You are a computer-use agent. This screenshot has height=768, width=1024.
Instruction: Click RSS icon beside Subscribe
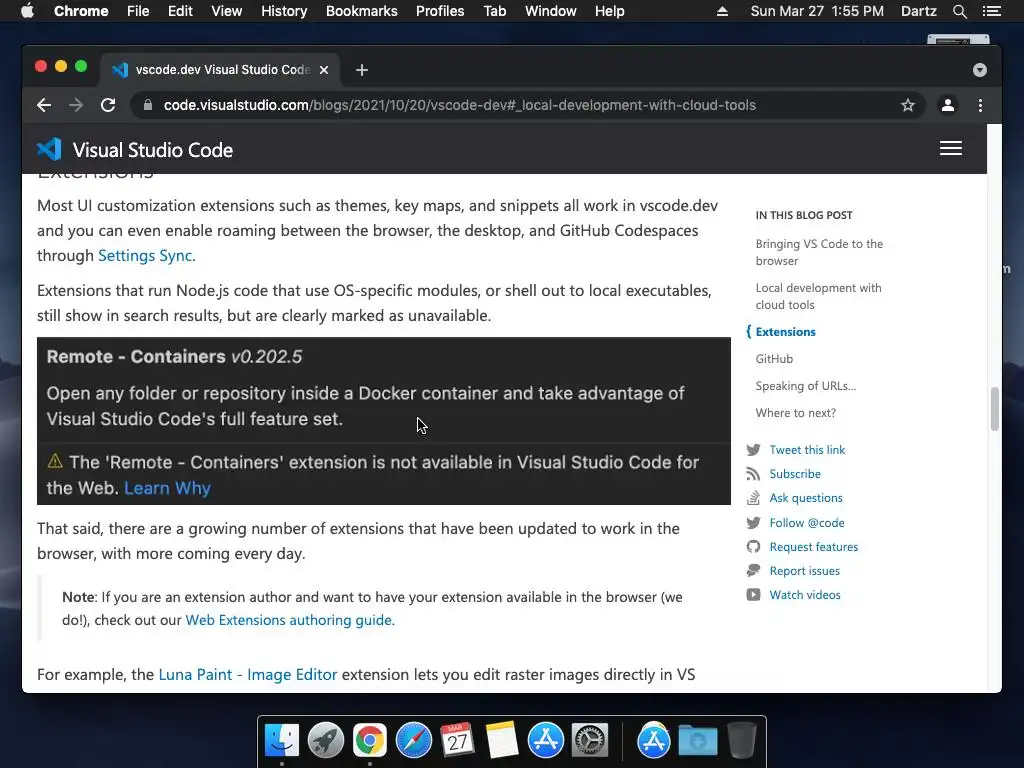click(754, 474)
